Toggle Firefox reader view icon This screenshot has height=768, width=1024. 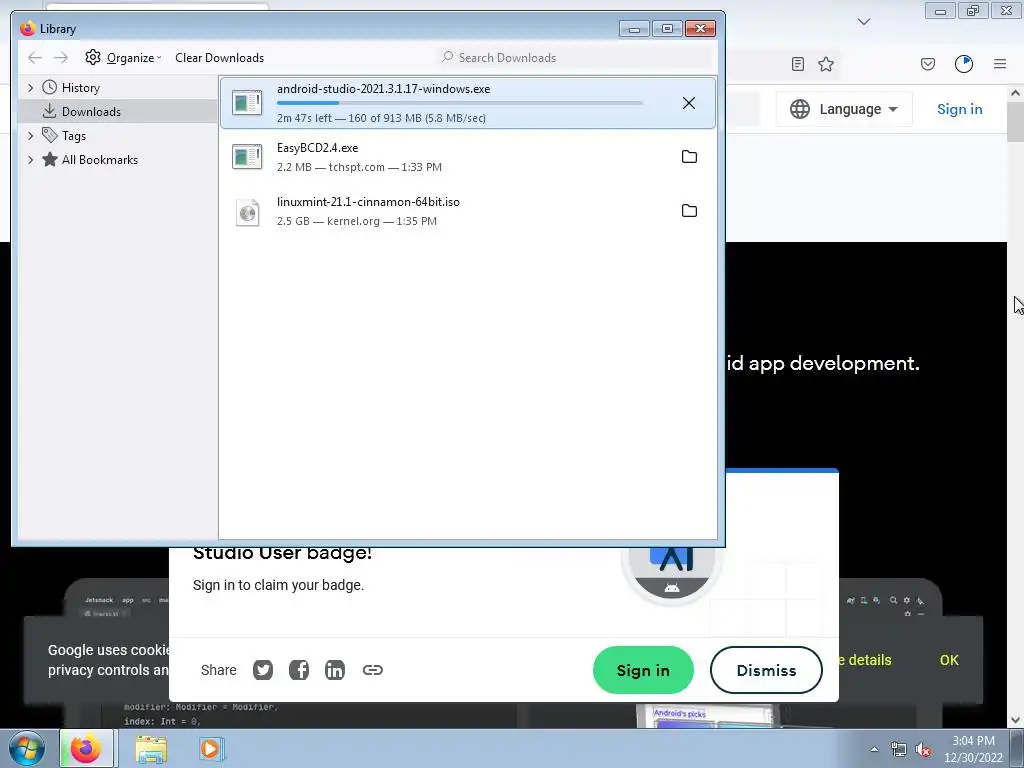click(x=797, y=64)
